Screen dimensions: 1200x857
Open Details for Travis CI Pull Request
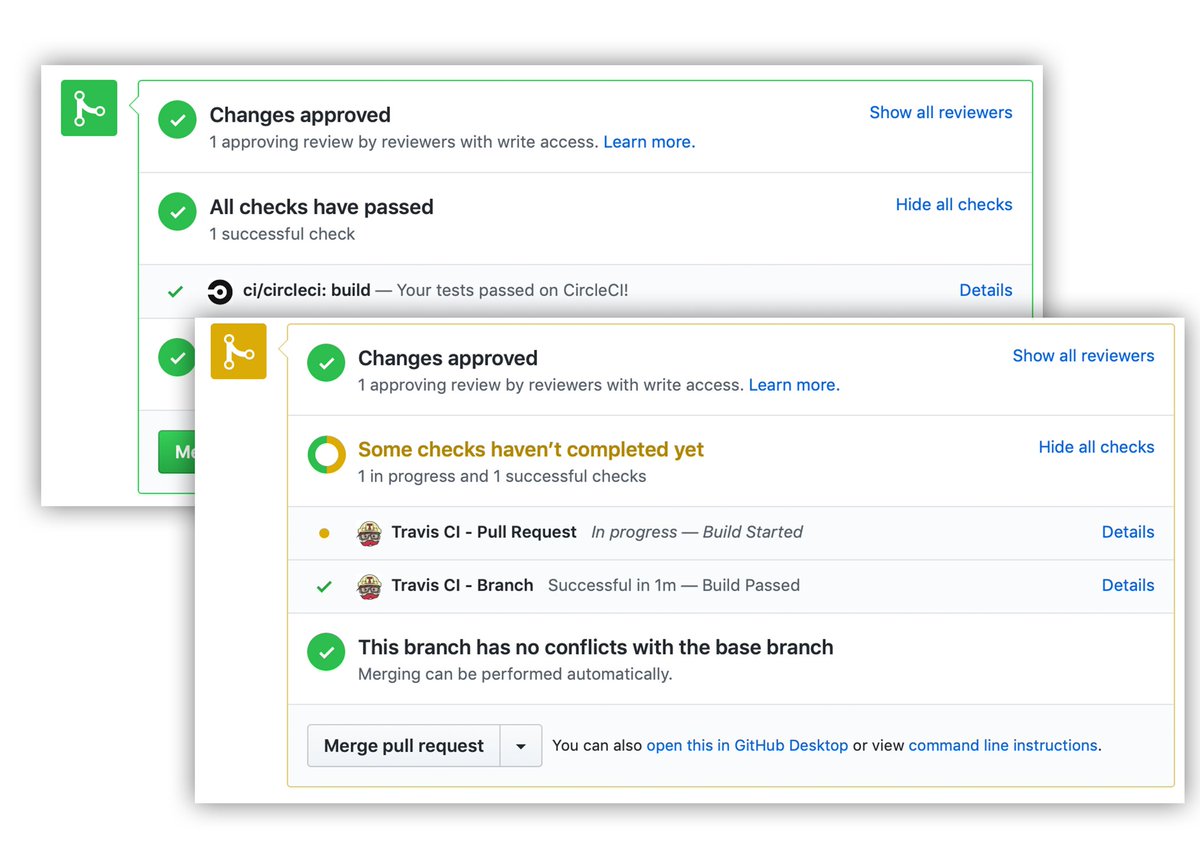pos(1128,532)
